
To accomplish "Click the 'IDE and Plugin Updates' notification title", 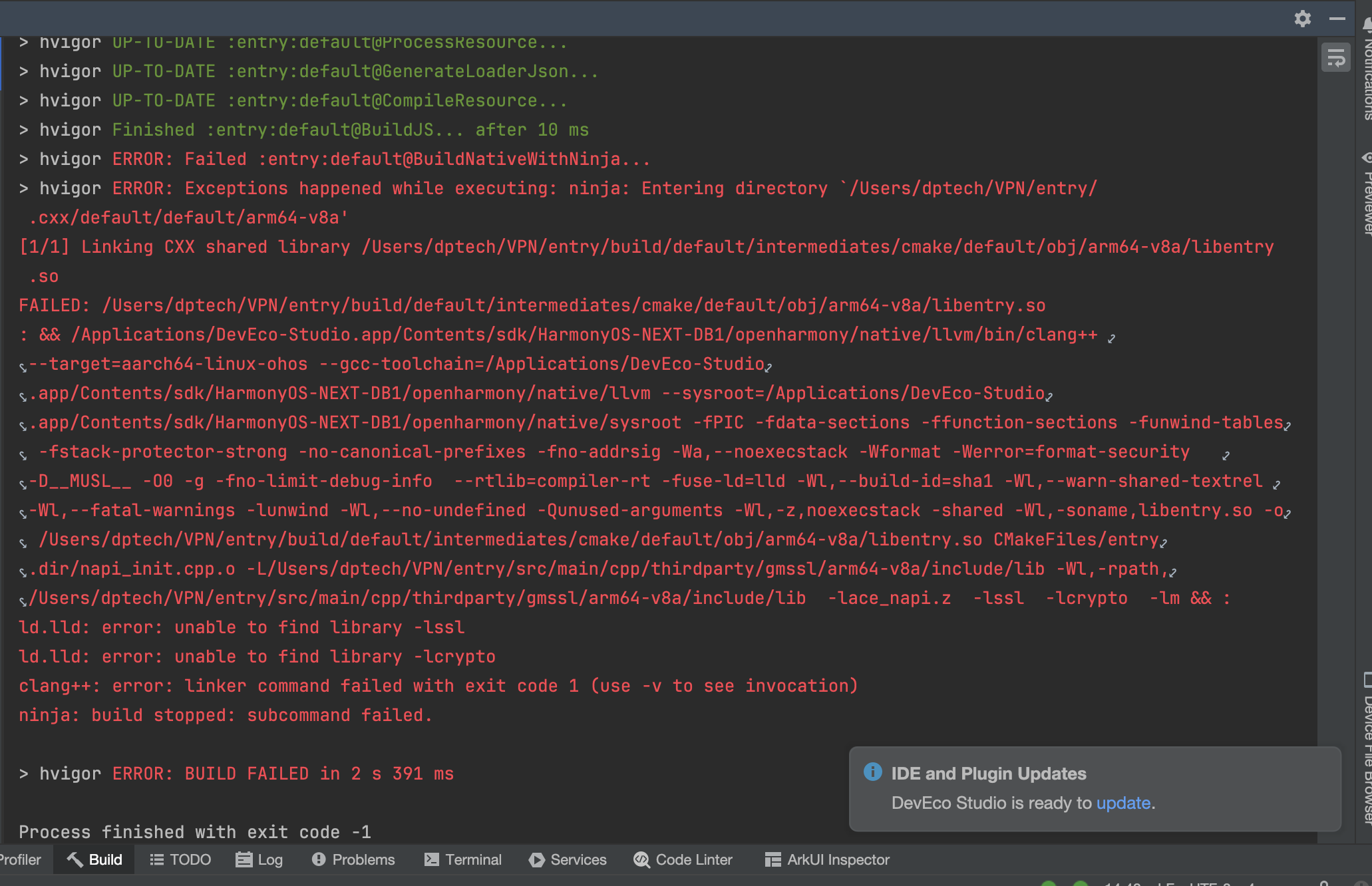I will (x=988, y=774).
